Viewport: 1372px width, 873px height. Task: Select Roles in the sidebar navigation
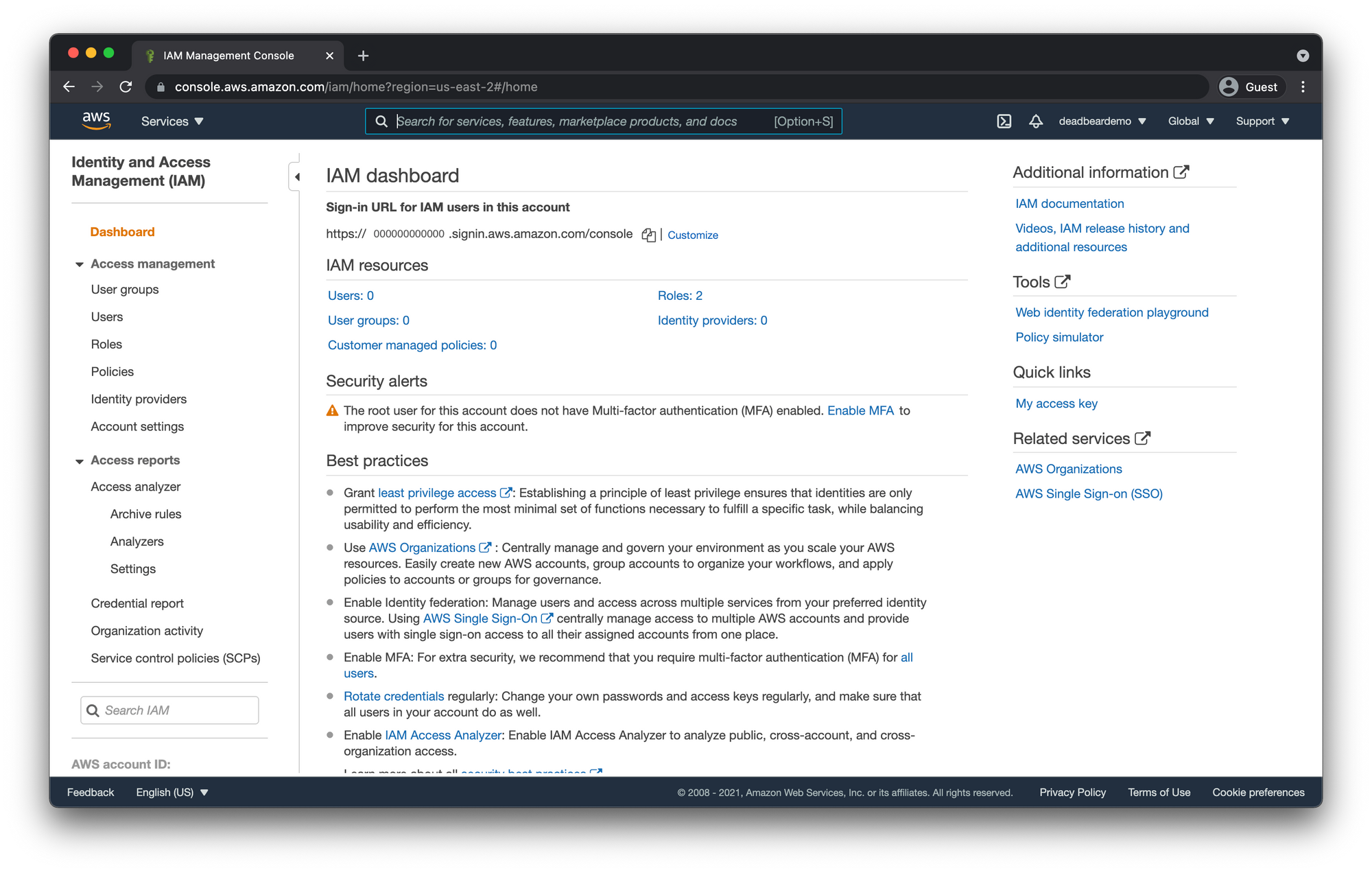tap(106, 345)
